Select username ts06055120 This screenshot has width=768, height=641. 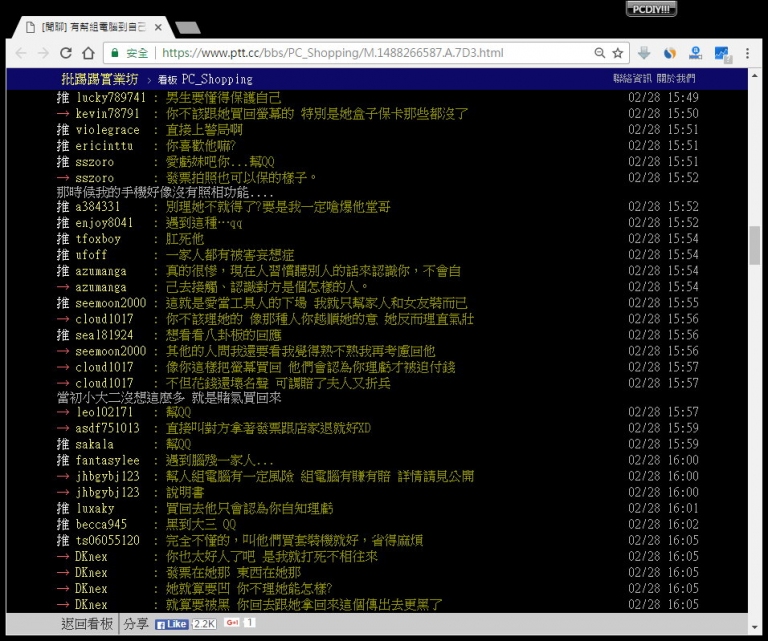107,541
